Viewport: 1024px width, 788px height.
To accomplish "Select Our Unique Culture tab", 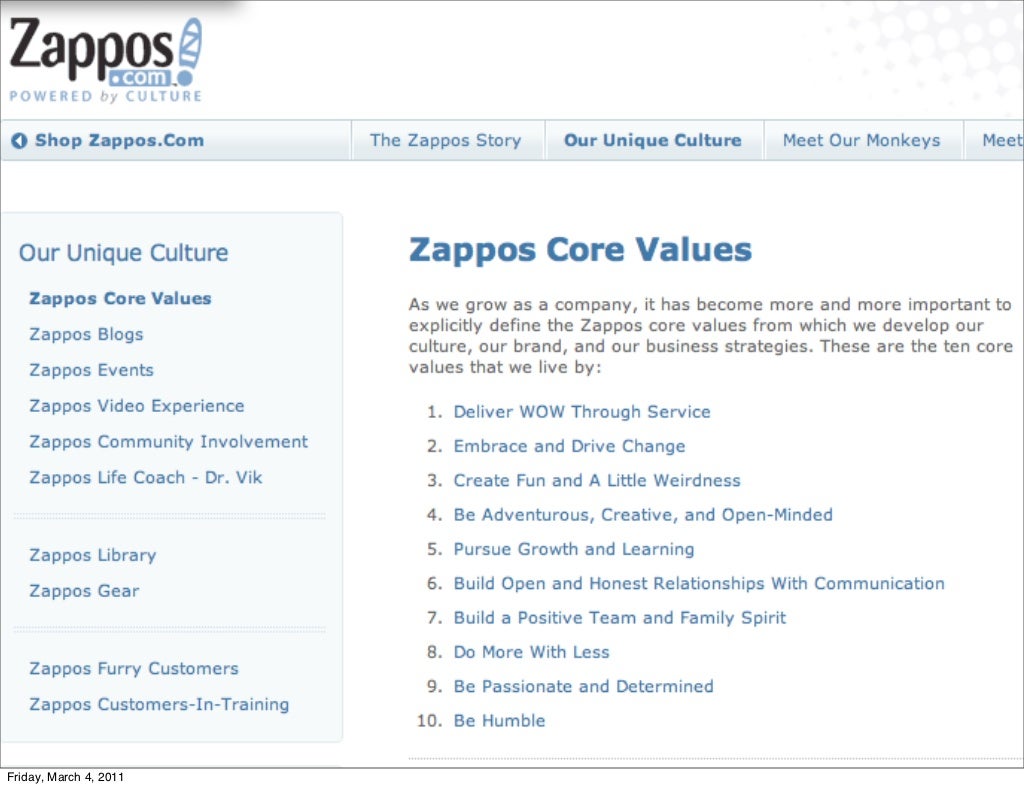I will (x=652, y=140).
